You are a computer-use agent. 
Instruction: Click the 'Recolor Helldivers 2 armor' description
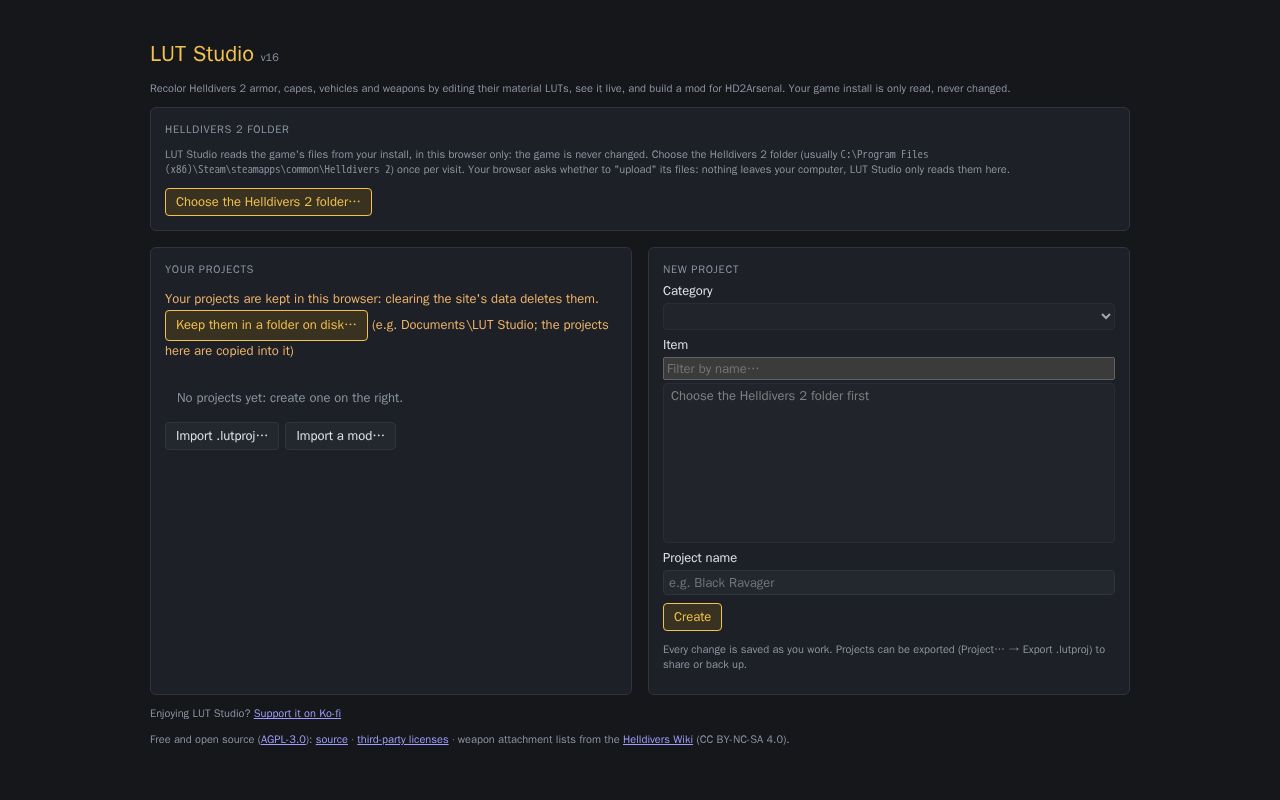click(x=580, y=89)
